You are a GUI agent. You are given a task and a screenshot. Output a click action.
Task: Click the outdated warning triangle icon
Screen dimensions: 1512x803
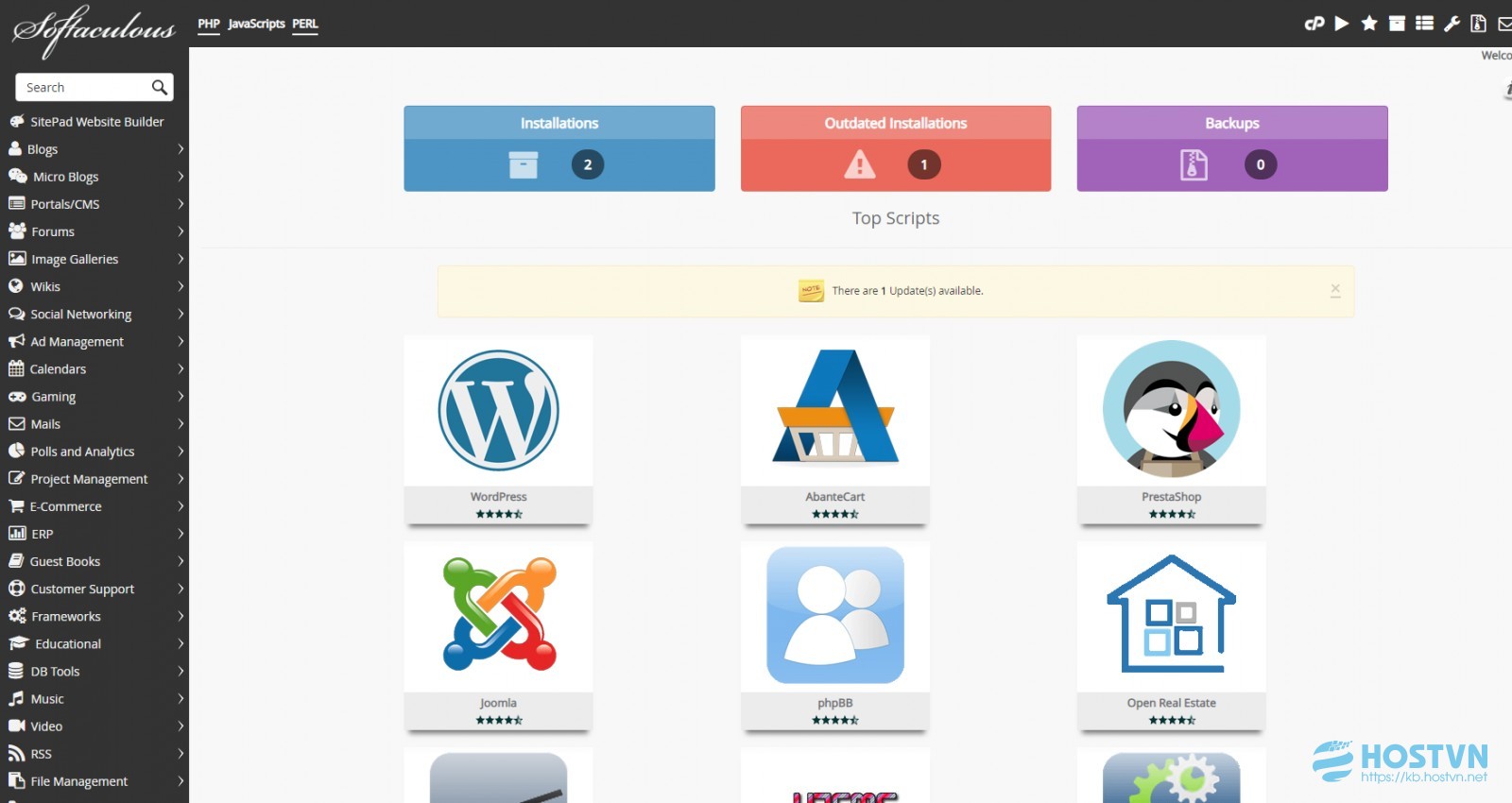pos(860,164)
